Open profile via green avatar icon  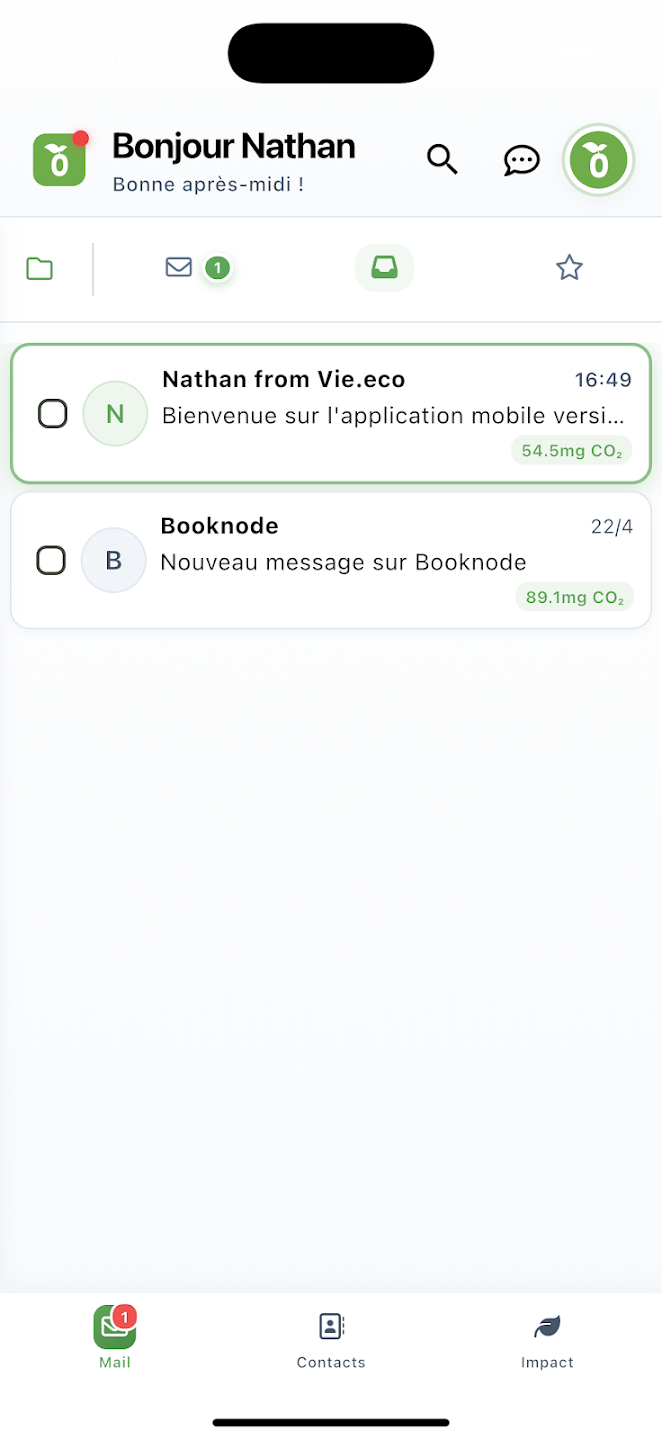(x=598, y=160)
